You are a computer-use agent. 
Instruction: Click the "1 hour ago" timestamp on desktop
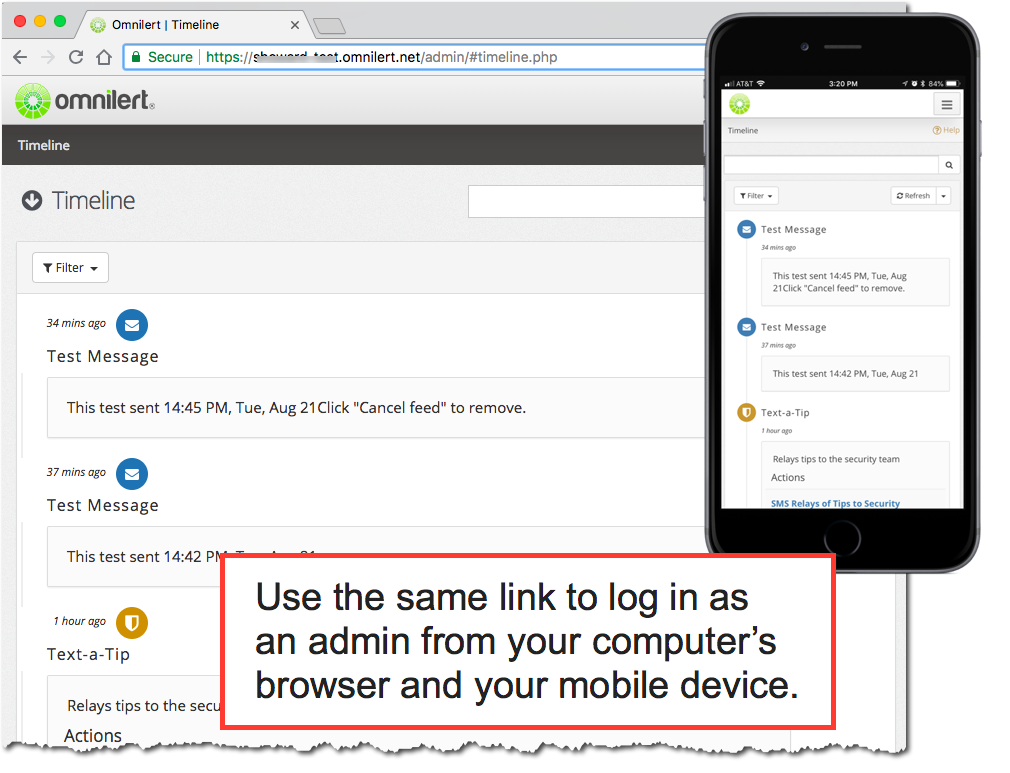click(80, 620)
